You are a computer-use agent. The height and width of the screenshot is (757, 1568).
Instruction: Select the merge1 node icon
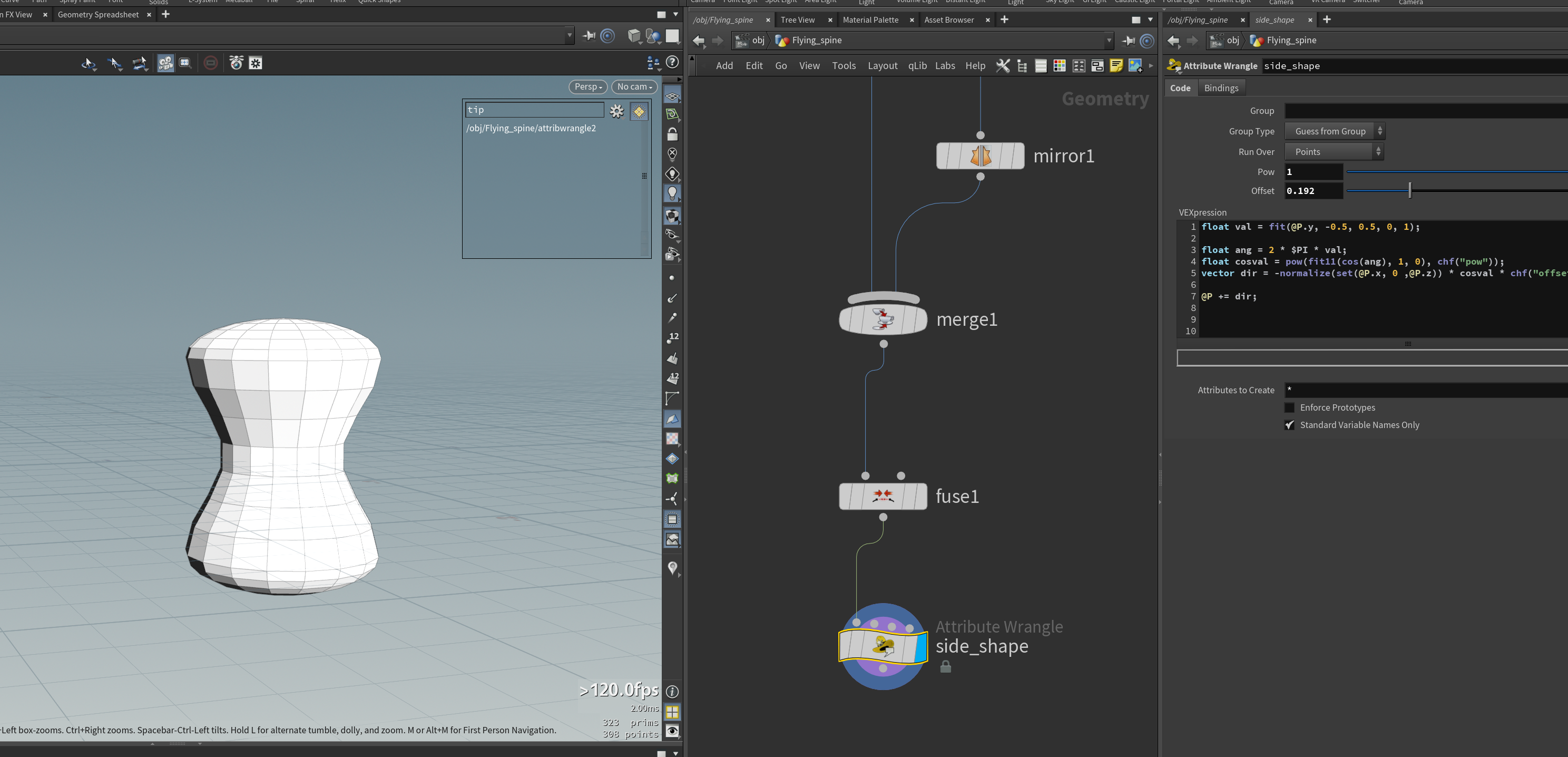(883, 319)
